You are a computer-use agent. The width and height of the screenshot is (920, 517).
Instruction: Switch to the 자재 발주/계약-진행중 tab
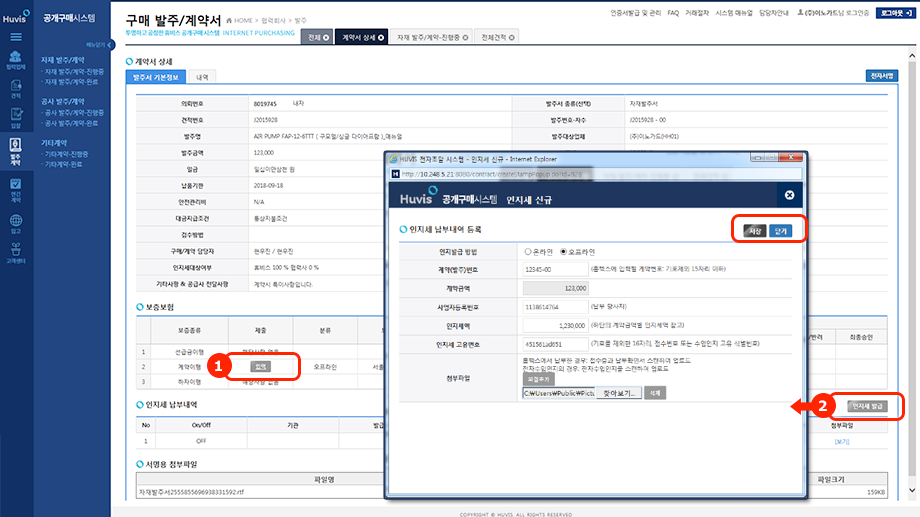431,37
